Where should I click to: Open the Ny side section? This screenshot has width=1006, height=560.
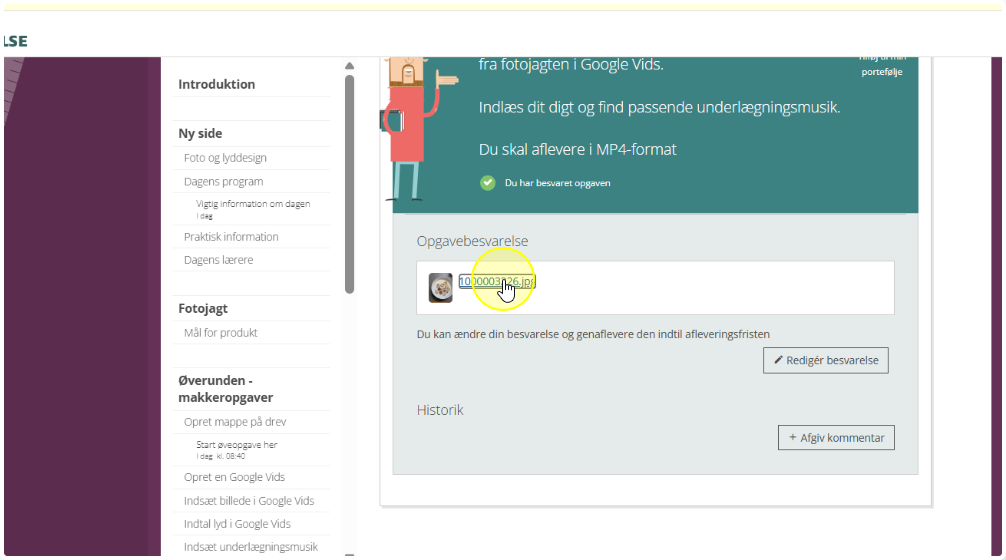pyautogui.click(x=201, y=134)
